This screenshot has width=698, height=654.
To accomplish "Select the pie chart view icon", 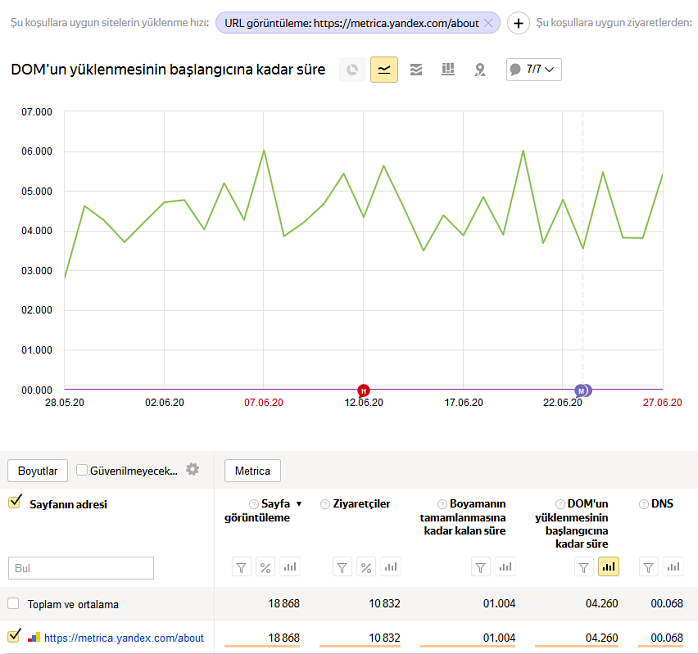I will click(352, 69).
